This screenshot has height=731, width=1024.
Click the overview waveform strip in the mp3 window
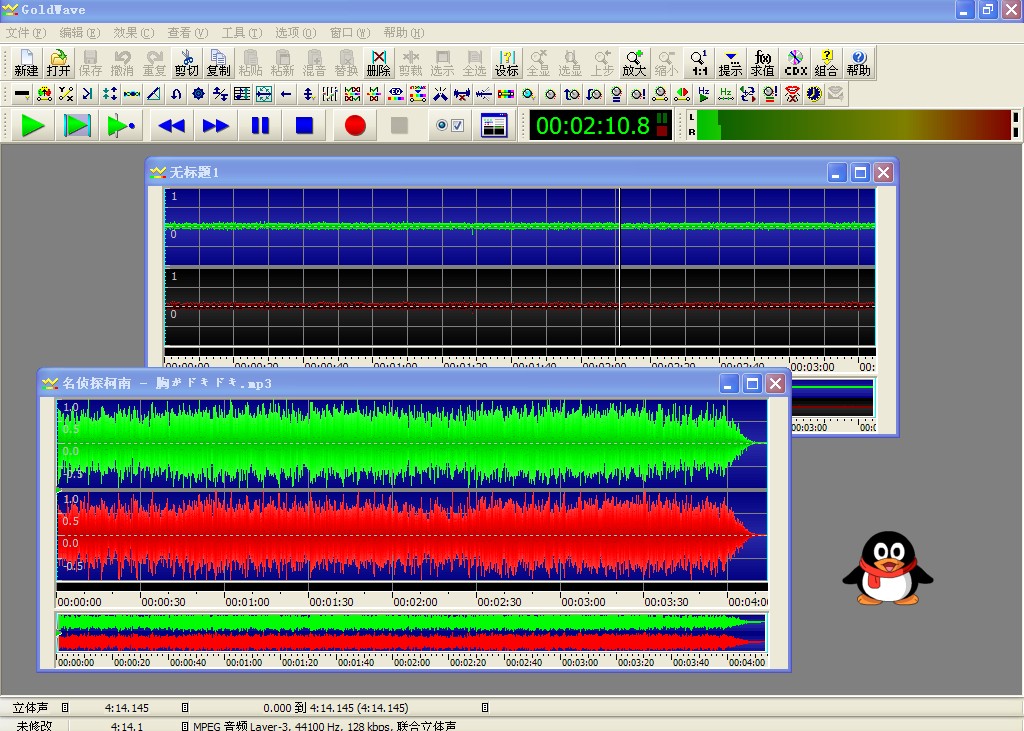[412, 632]
